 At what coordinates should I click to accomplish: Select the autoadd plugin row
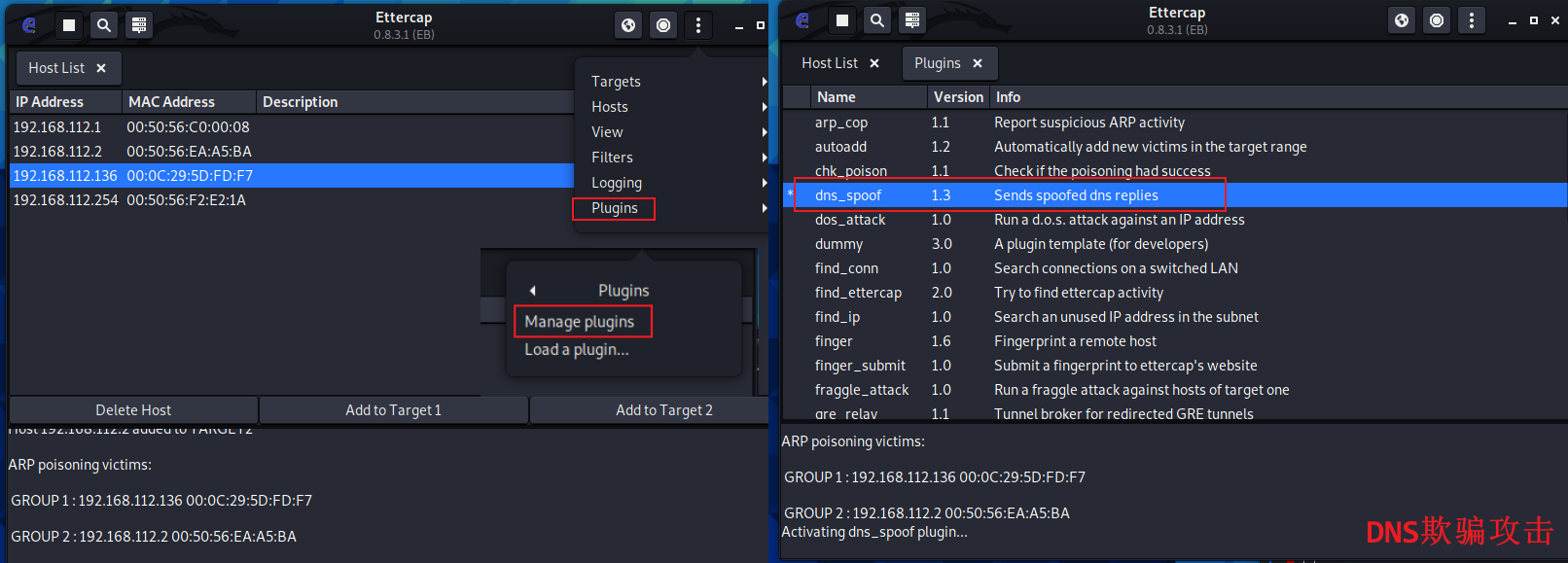tap(1175, 147)
